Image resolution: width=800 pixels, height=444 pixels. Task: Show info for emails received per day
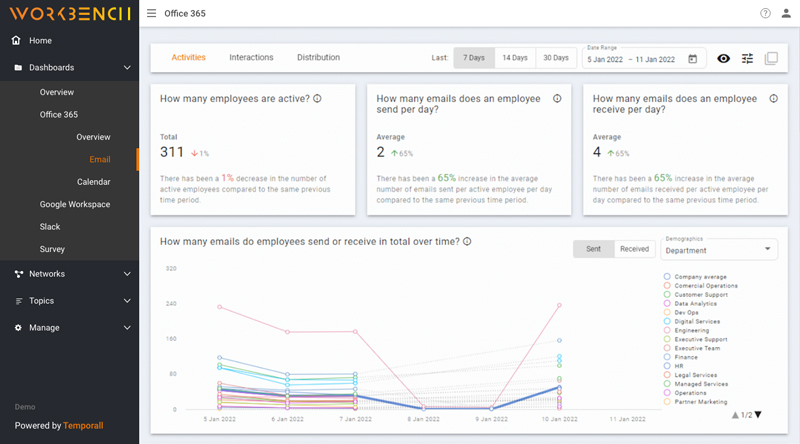click(773, 98)
